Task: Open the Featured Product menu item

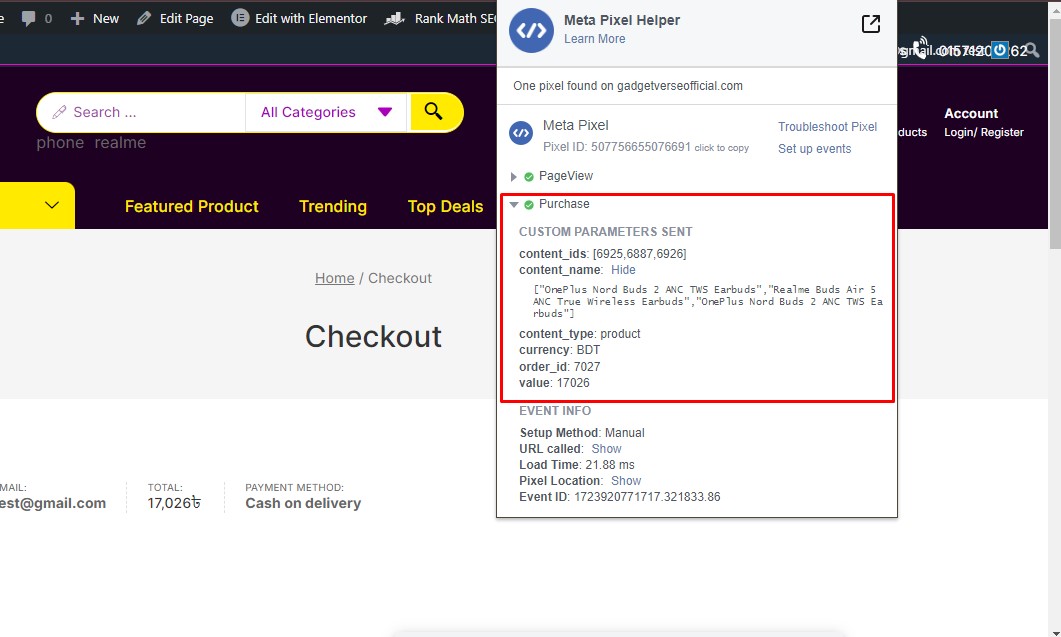Action: [x=191, y=206]
